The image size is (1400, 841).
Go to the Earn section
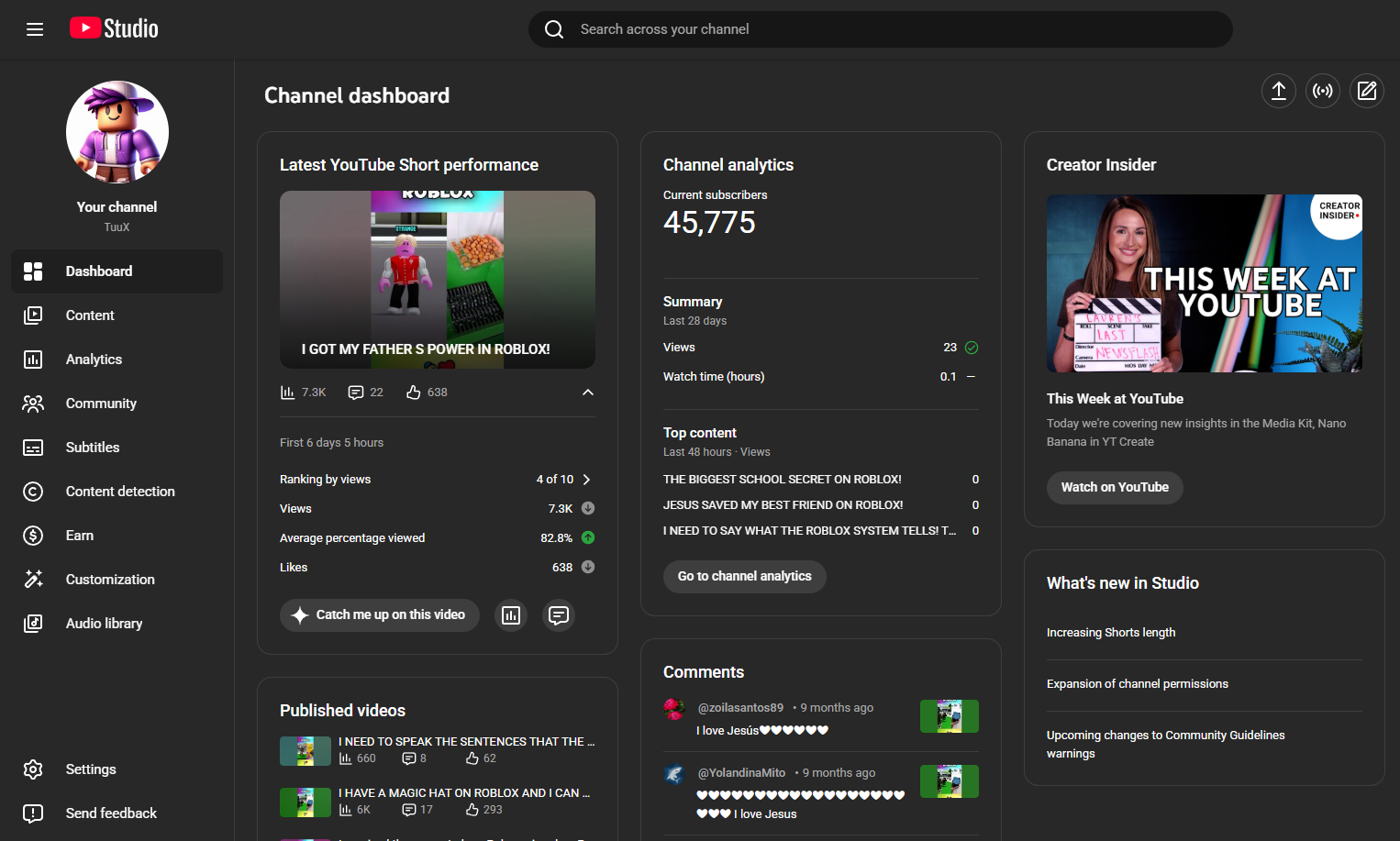[x=80, y=536]
